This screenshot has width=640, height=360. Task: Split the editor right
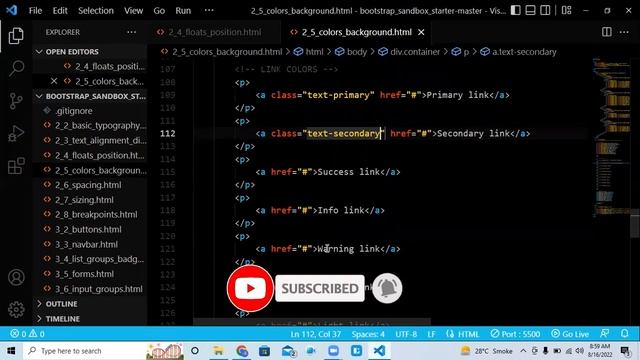point(607,32)
